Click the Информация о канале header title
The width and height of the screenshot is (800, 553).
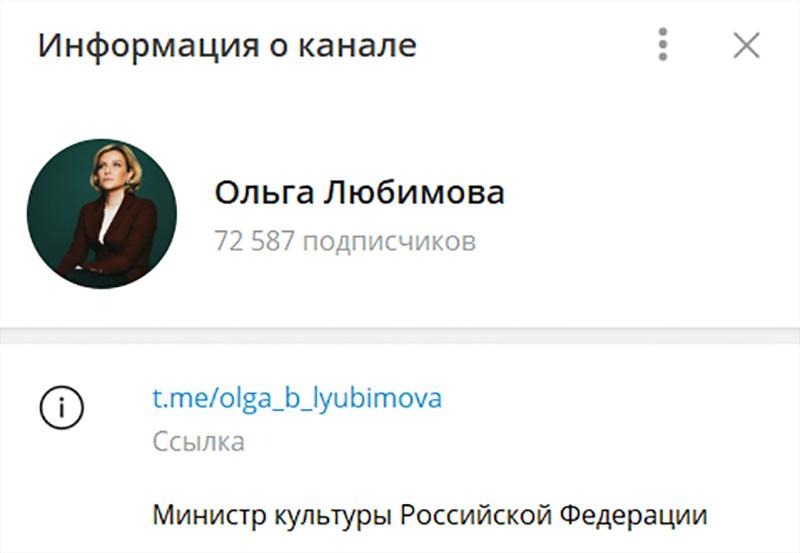pos(227,46)
